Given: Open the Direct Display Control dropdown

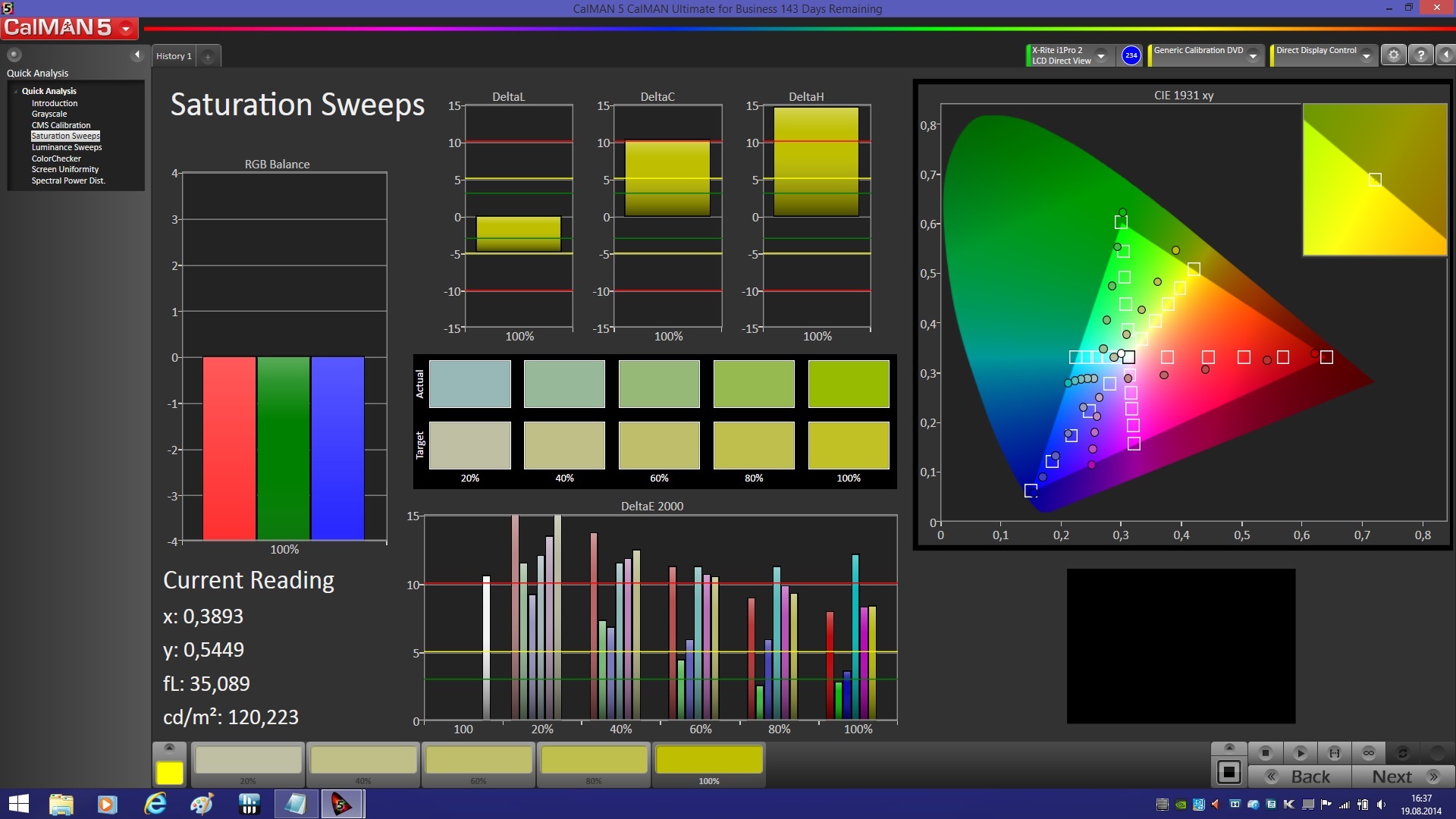Looking at the screenshot, I should [1366, 55].
